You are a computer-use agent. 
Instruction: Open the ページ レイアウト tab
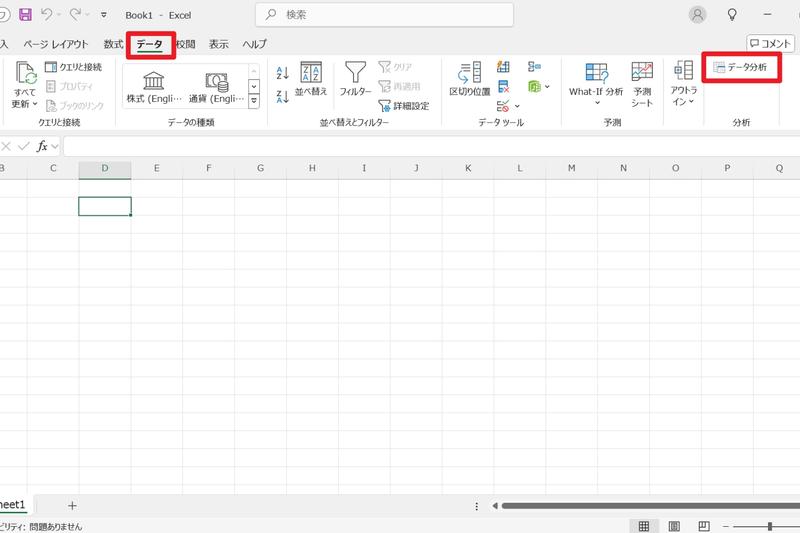pyautogui.click(x=56, y=44)
